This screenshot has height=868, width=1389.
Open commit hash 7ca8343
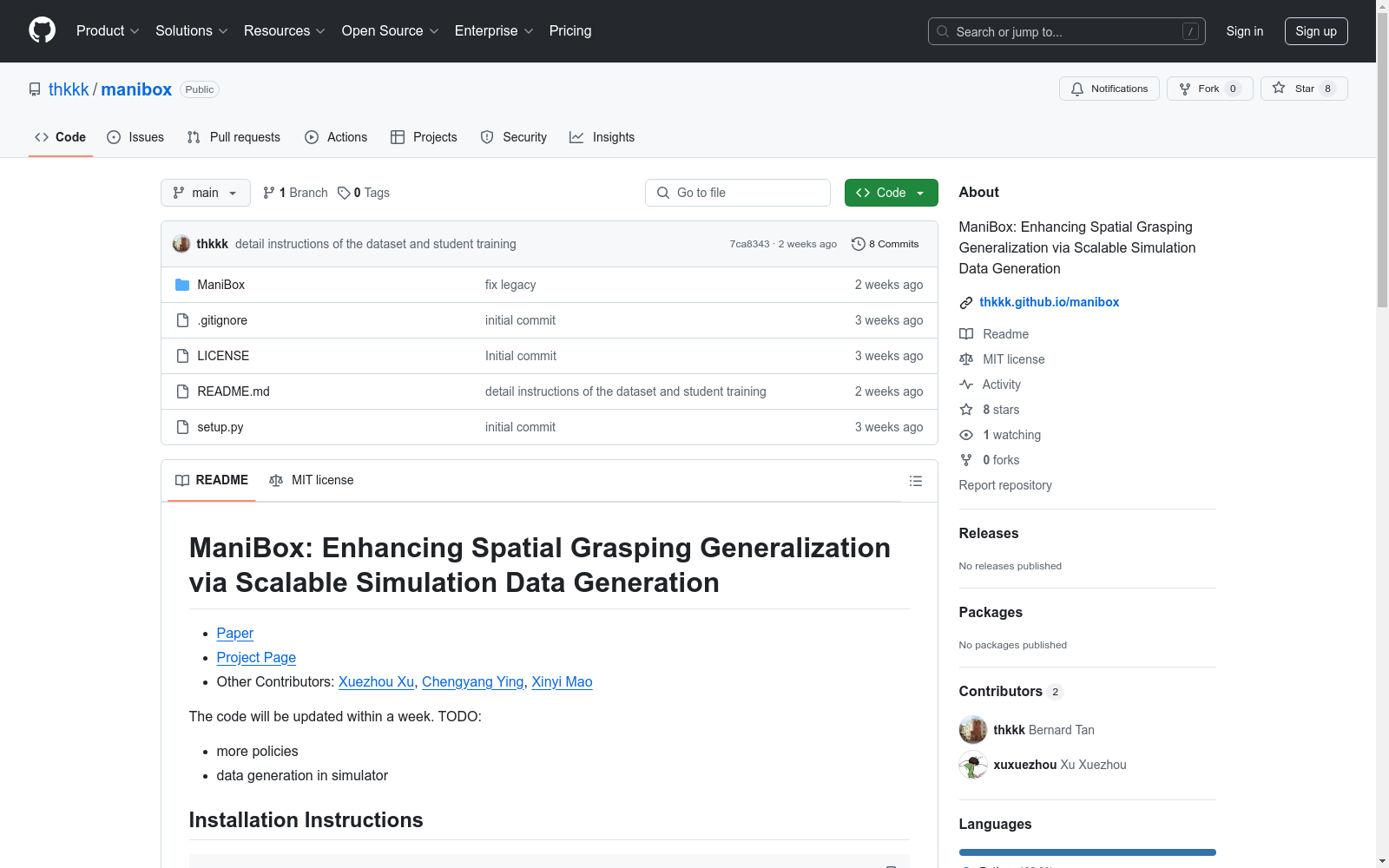click(749, 244)
